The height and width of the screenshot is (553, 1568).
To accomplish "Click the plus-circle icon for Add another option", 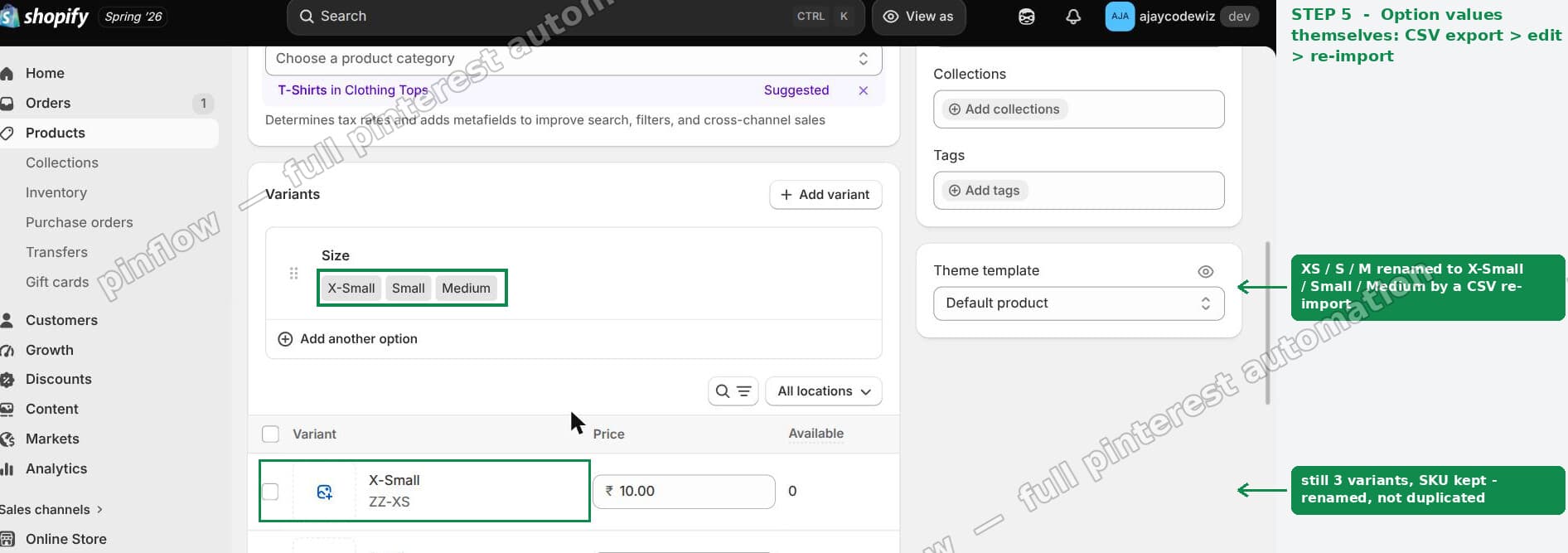I will (285, 339).
